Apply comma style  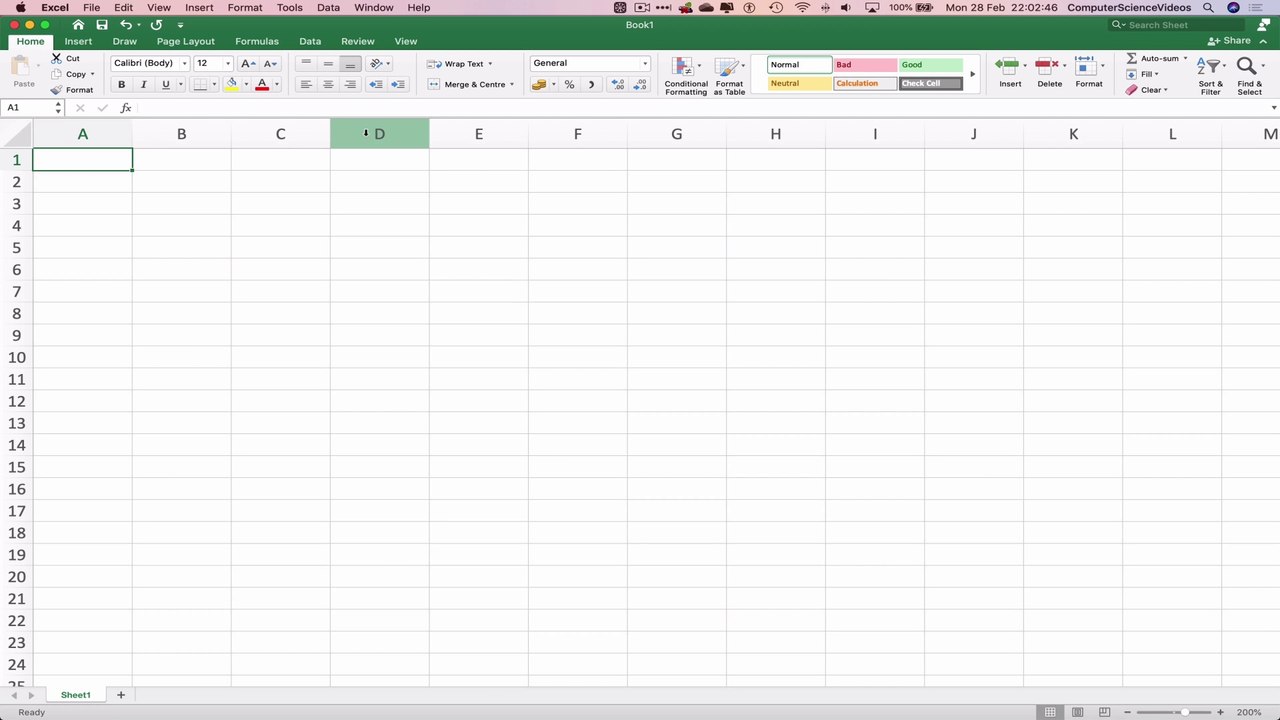591,85
